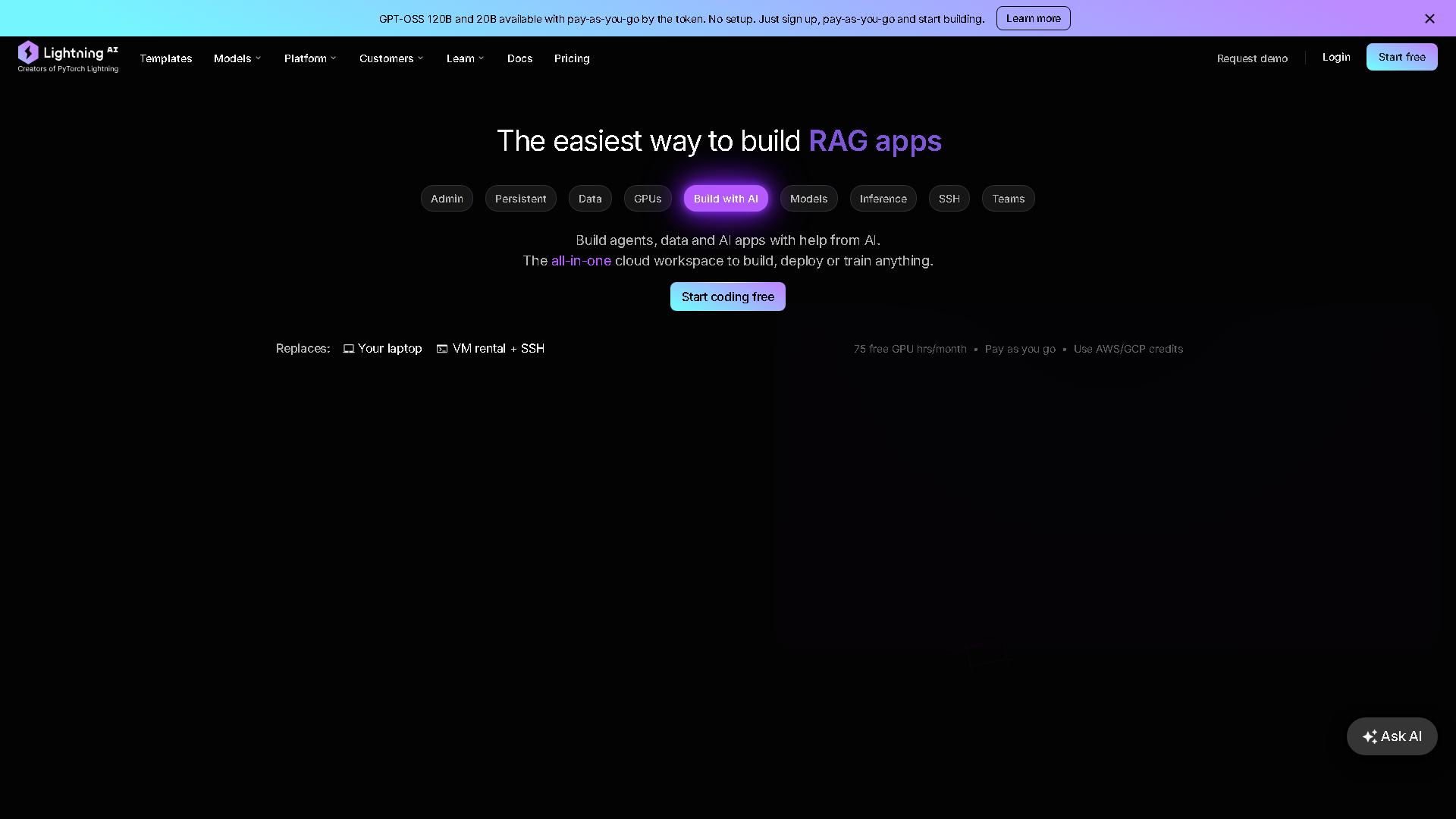Click the Your laptop label

pyautogui.click(x=390, y=349)
